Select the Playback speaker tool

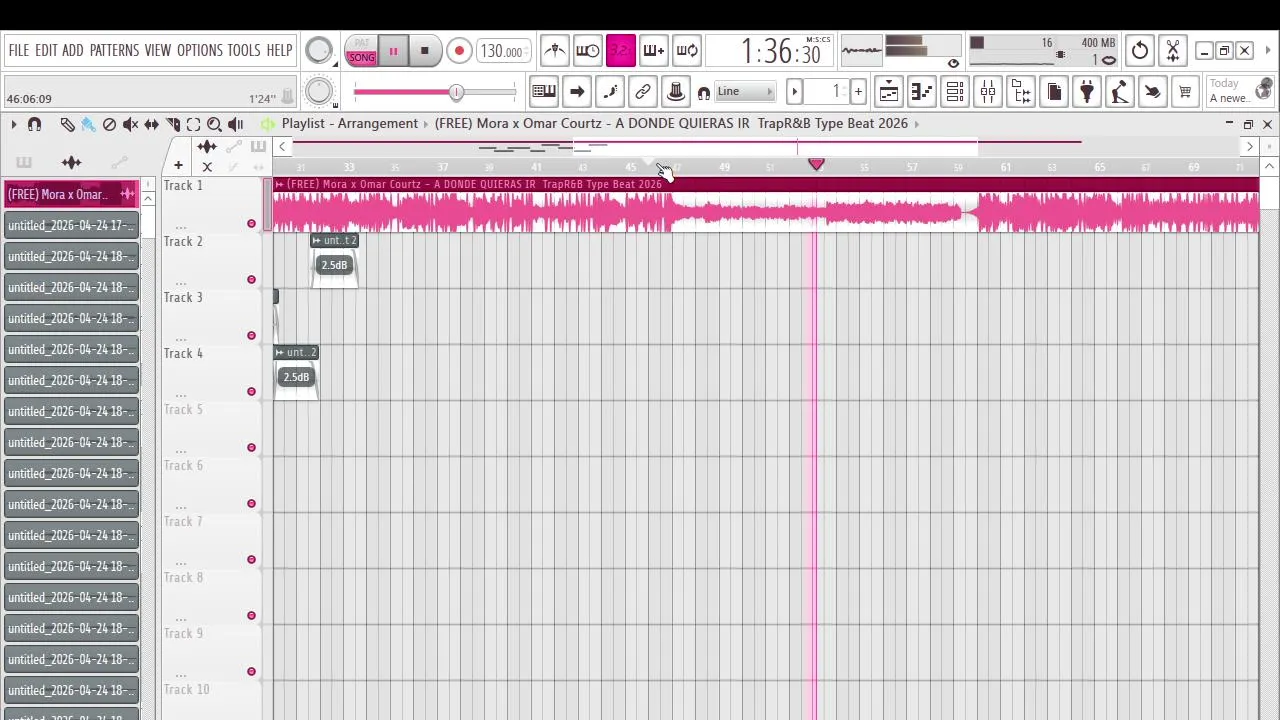[235, 124]
